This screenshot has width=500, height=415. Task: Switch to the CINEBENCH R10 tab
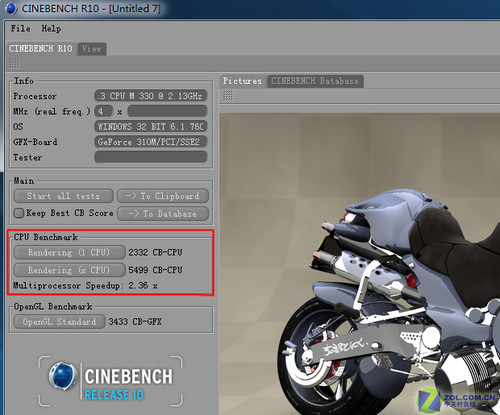click(41, 49)
